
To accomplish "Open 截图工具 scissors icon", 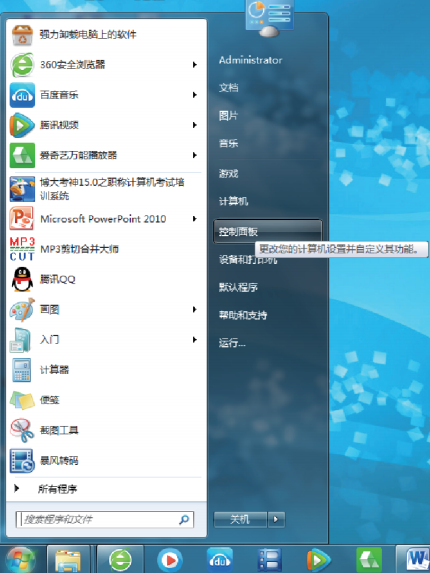I will 22,430.
